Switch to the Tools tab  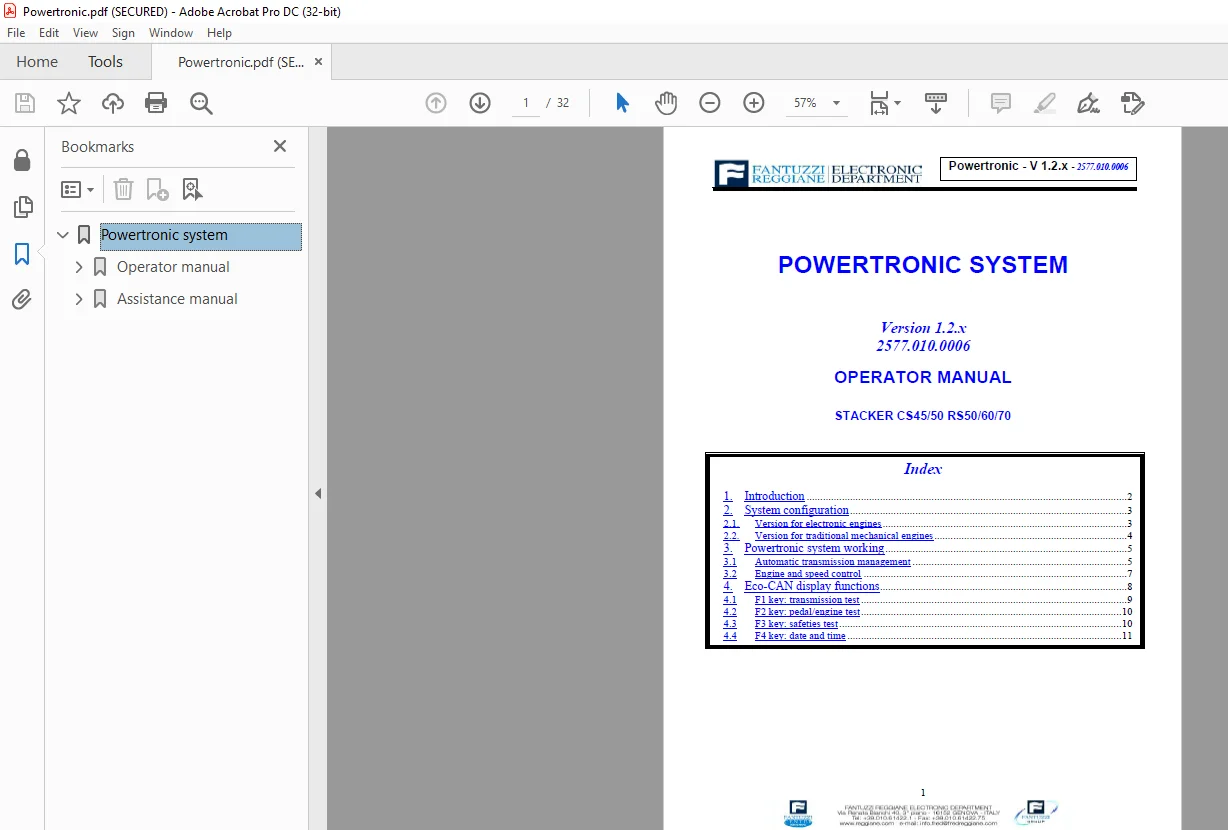point(105,62)
